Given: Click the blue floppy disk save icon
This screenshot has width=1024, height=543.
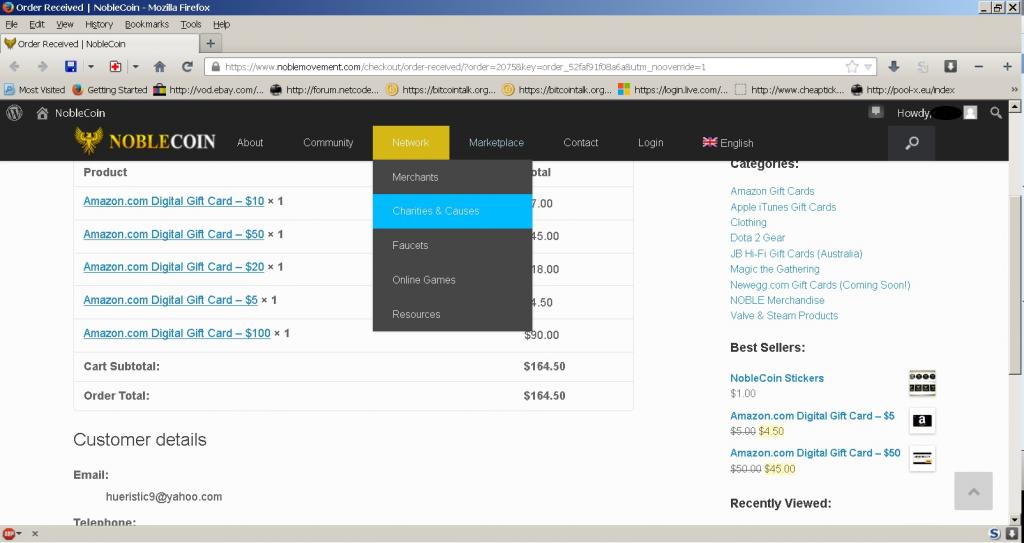Looking at the screenshot, I should [x=71, y=67].
